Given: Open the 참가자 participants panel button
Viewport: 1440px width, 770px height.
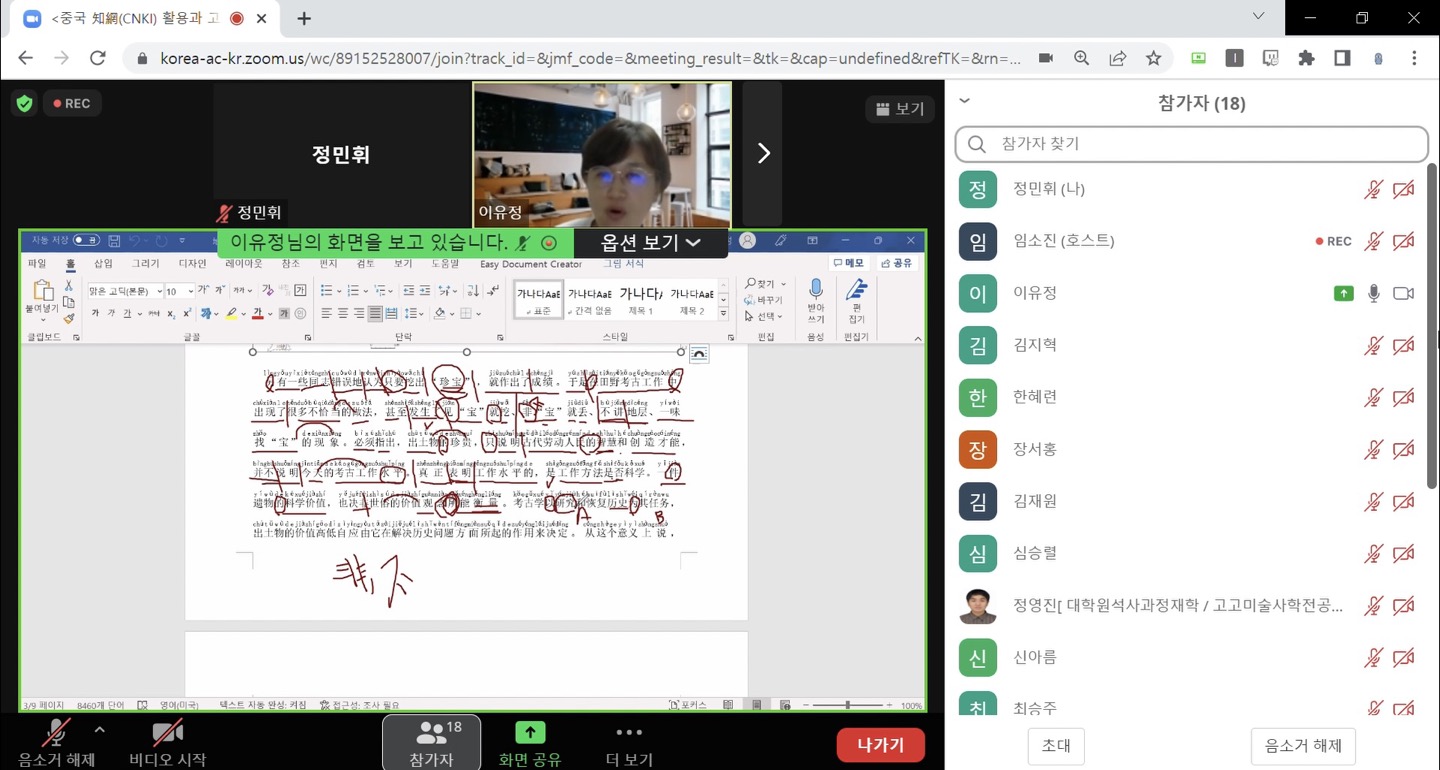Looking at the screenshot, I should [x=431, y=743].
